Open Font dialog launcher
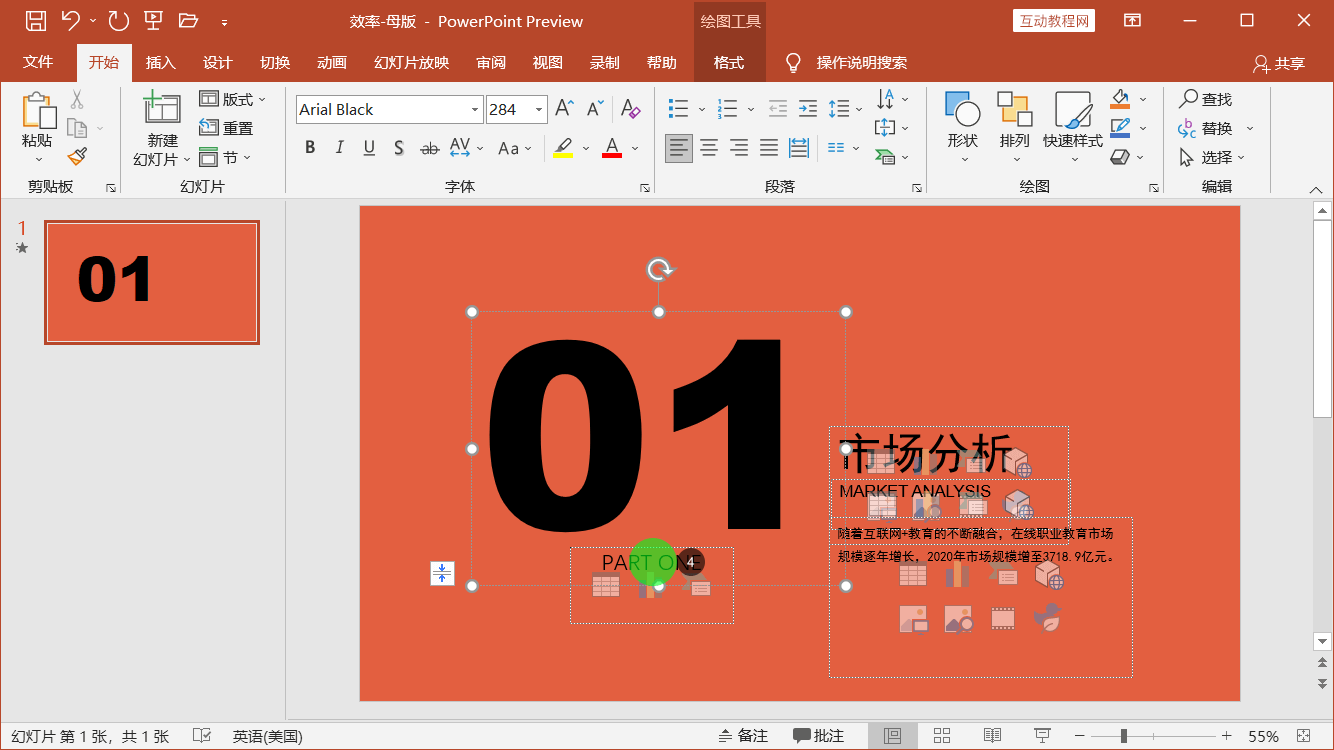Image resolution: width=1334 pixels, height=750 pixels. tap(646, 187)
